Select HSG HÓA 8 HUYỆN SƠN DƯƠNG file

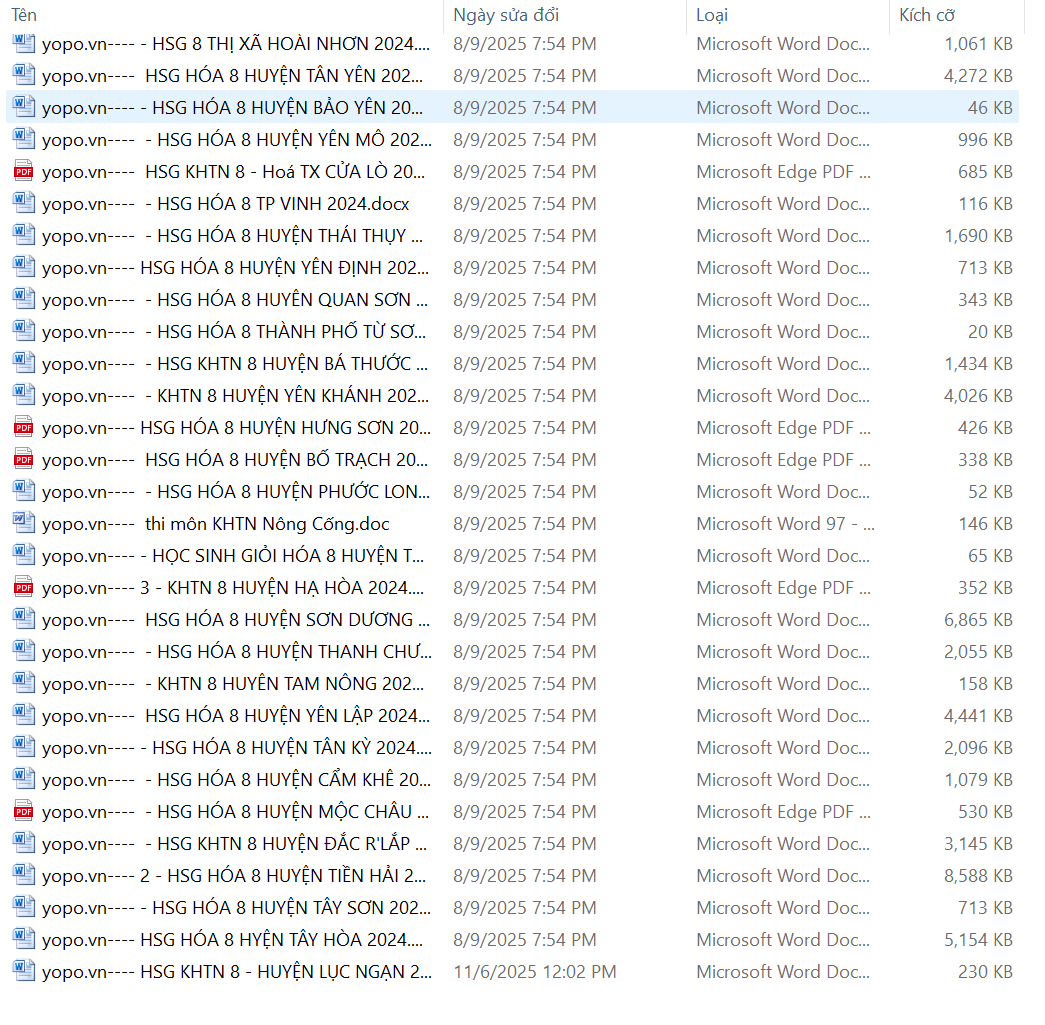236,620
